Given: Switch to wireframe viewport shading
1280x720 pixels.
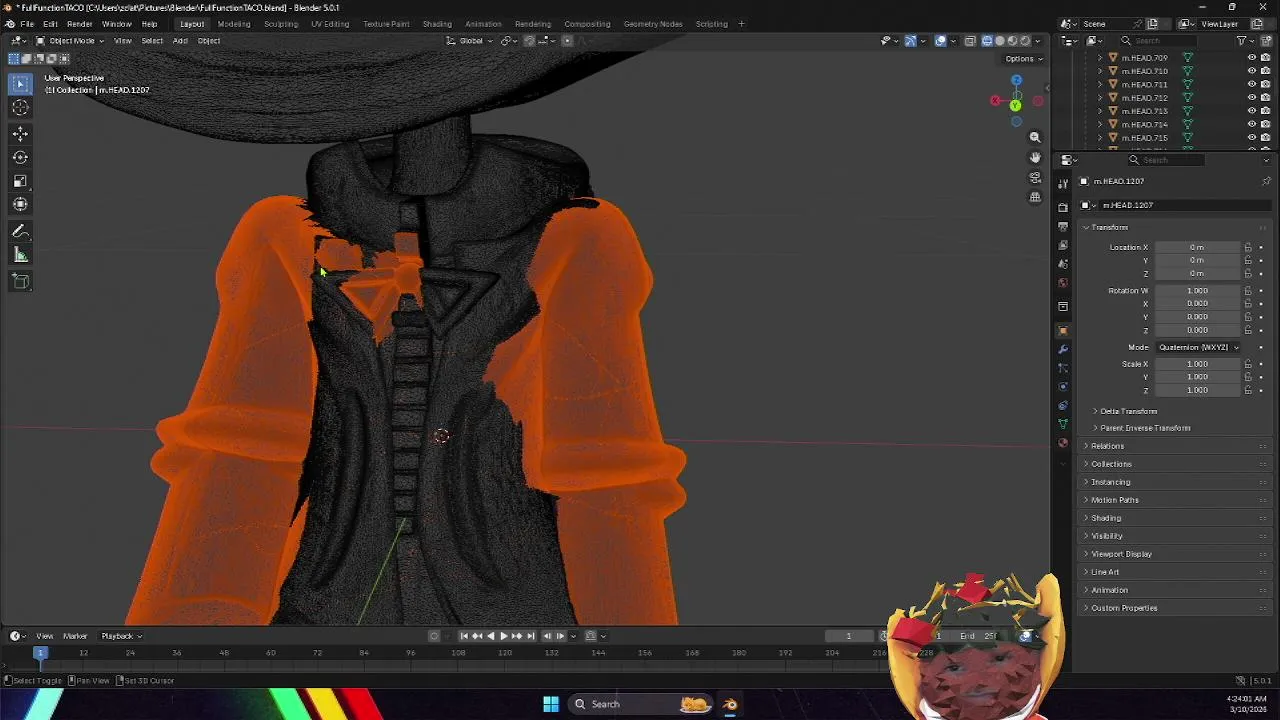Looking at the screenshot, I should pos(987,41).
